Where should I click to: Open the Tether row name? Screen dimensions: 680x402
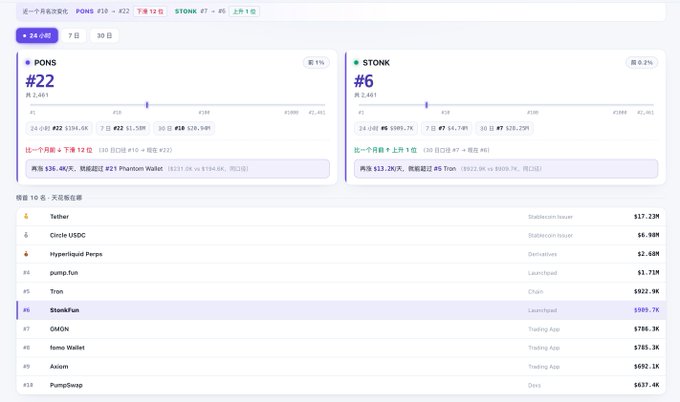[x=59, y=216]
